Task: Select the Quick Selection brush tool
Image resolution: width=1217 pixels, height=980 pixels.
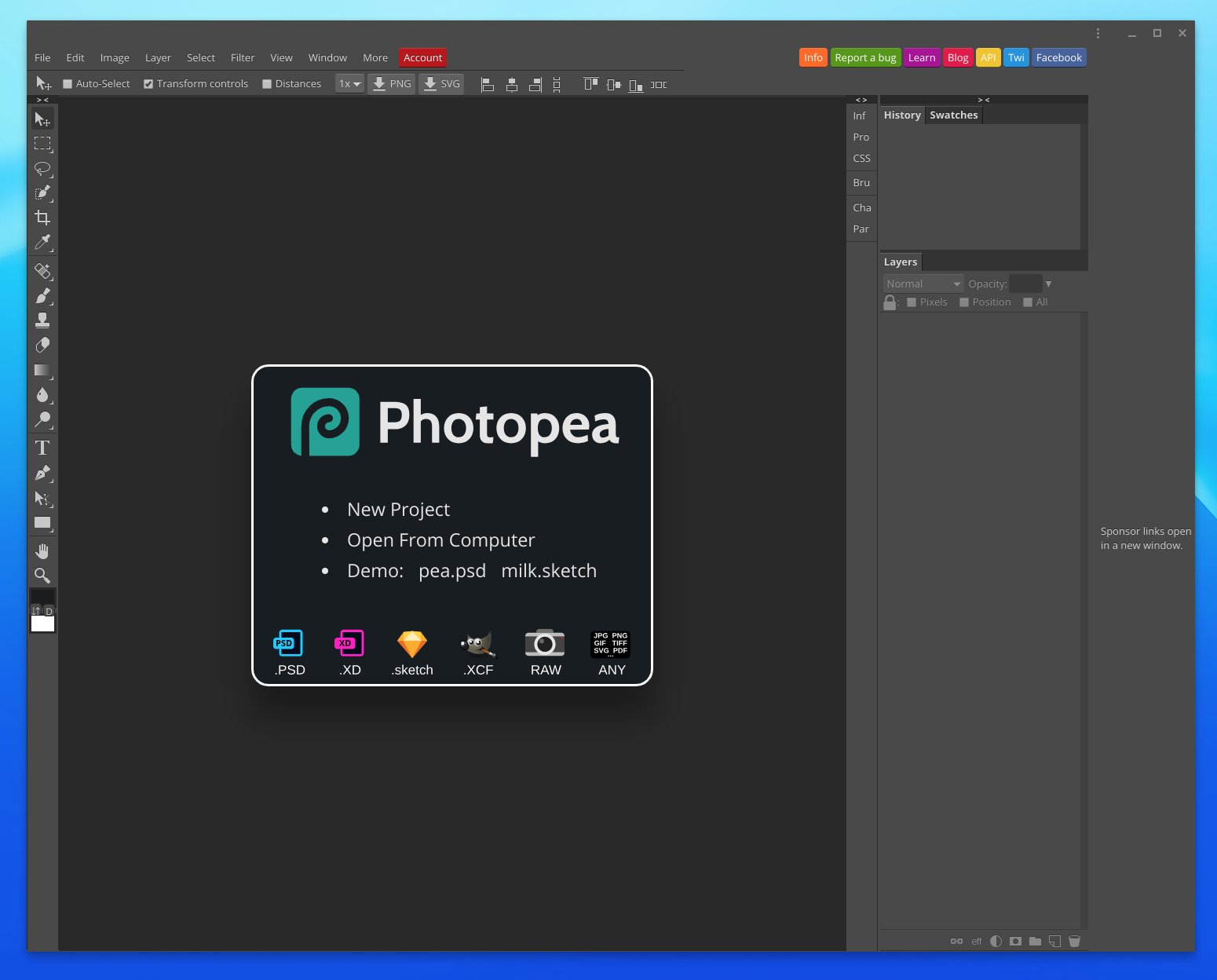Action: click(x=42, y=193)
